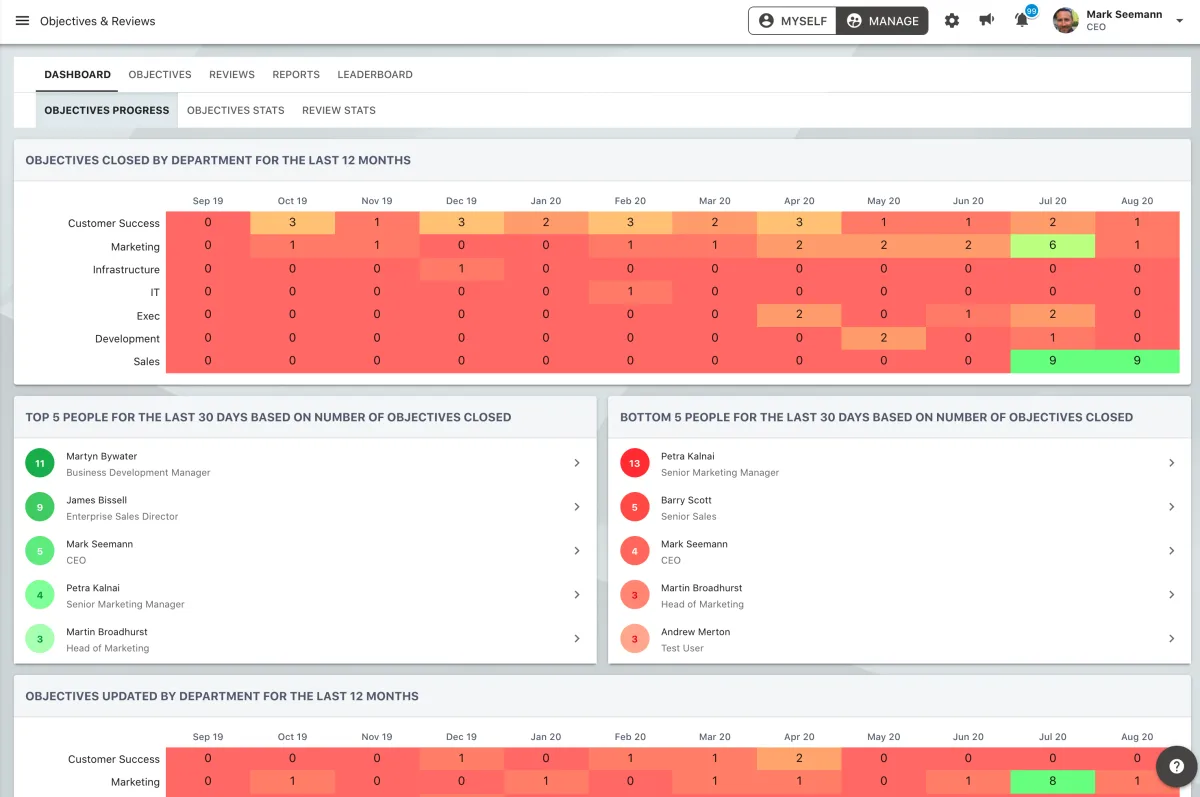Expand Petra Kalnai chevron in Top 5 list
Image resolution: width=1200 pixels, height=797 pixels.
click(x=577, y=595)
